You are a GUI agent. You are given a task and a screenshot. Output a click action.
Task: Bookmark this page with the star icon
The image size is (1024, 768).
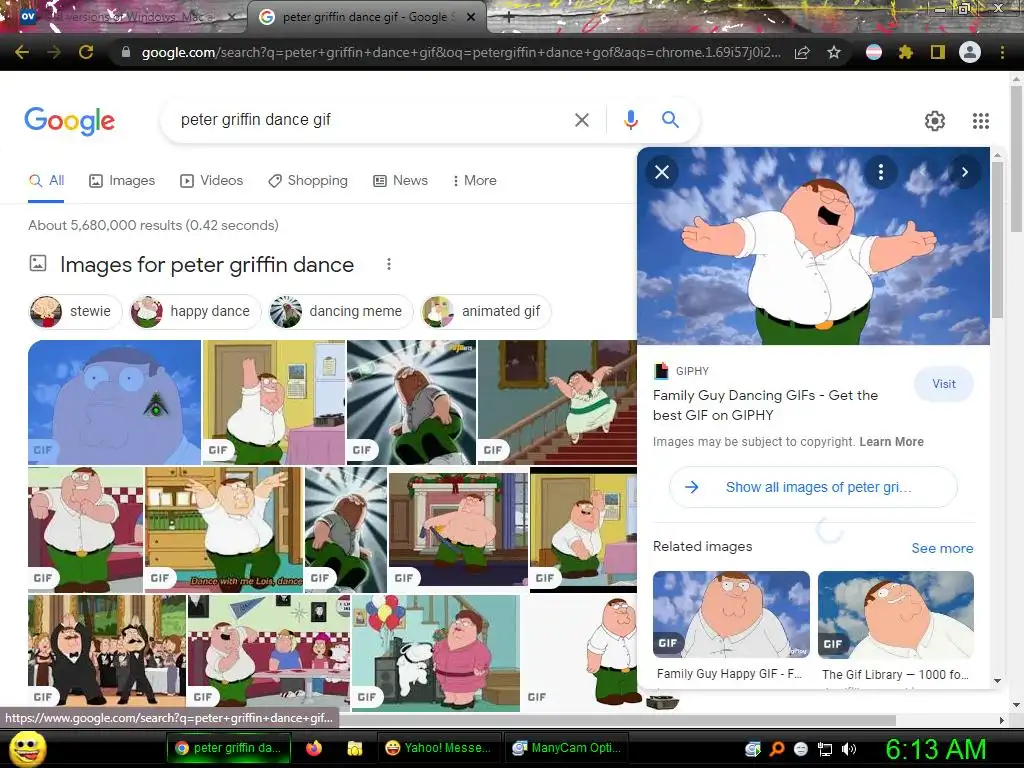(834, 52)
